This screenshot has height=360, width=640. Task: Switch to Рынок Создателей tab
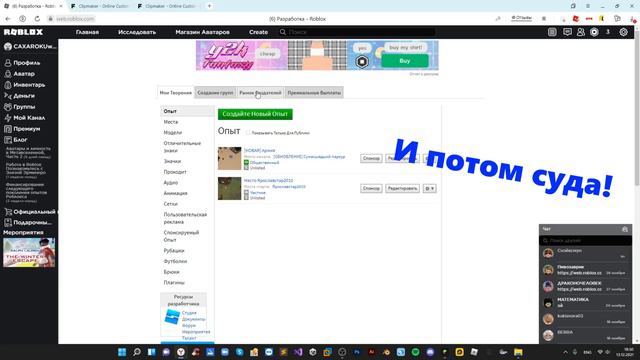click(260, 93)
